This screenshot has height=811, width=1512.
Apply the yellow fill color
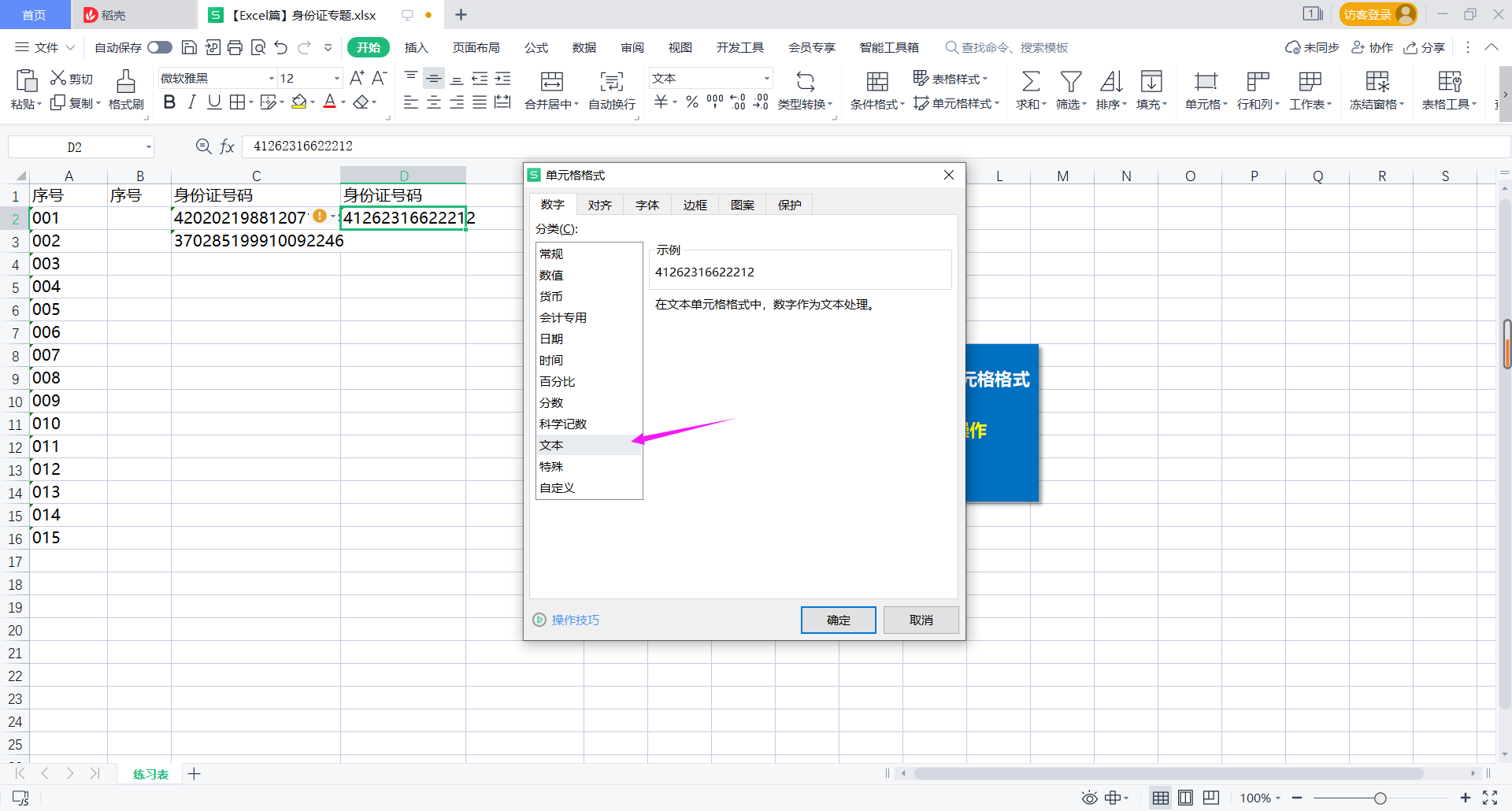coord(299,102)
